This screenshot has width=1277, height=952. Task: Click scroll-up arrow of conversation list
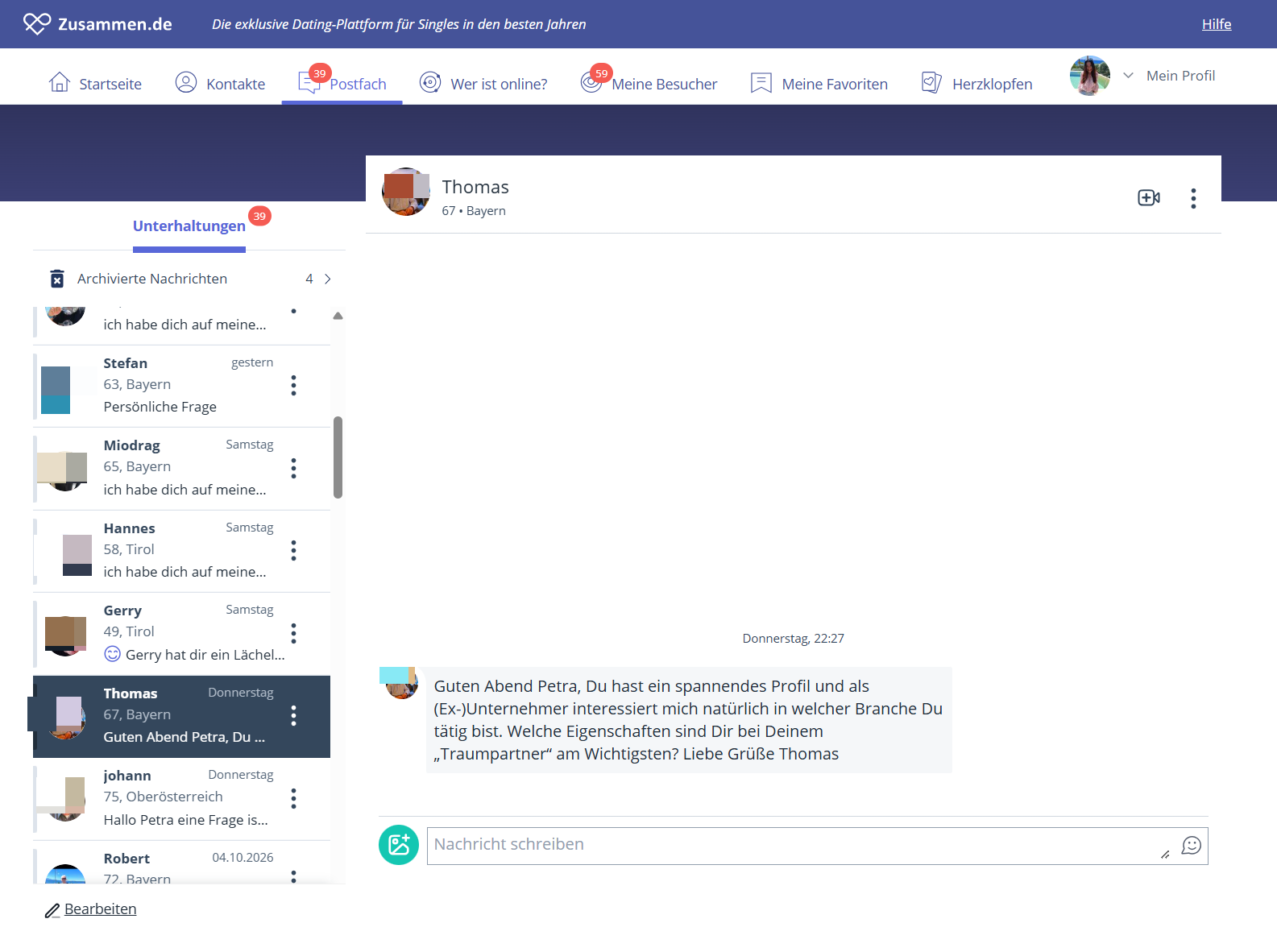click(338, 317)
